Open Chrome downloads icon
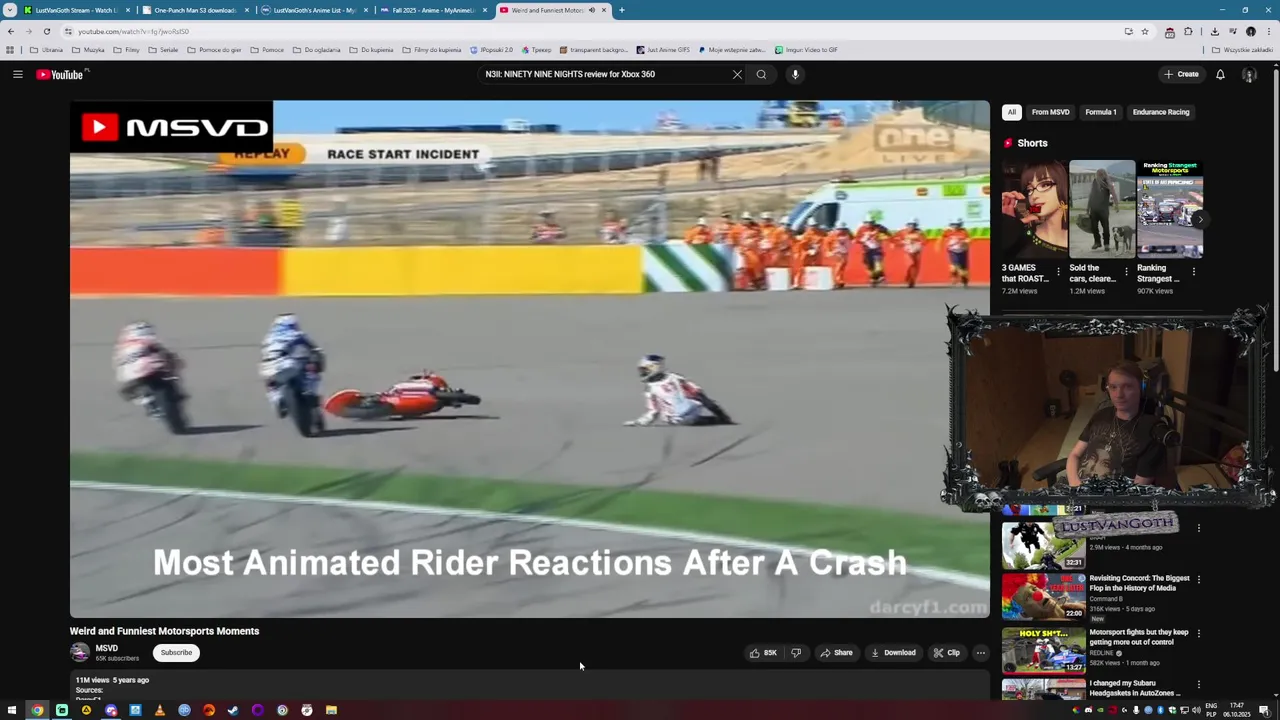 [1214, 31]
